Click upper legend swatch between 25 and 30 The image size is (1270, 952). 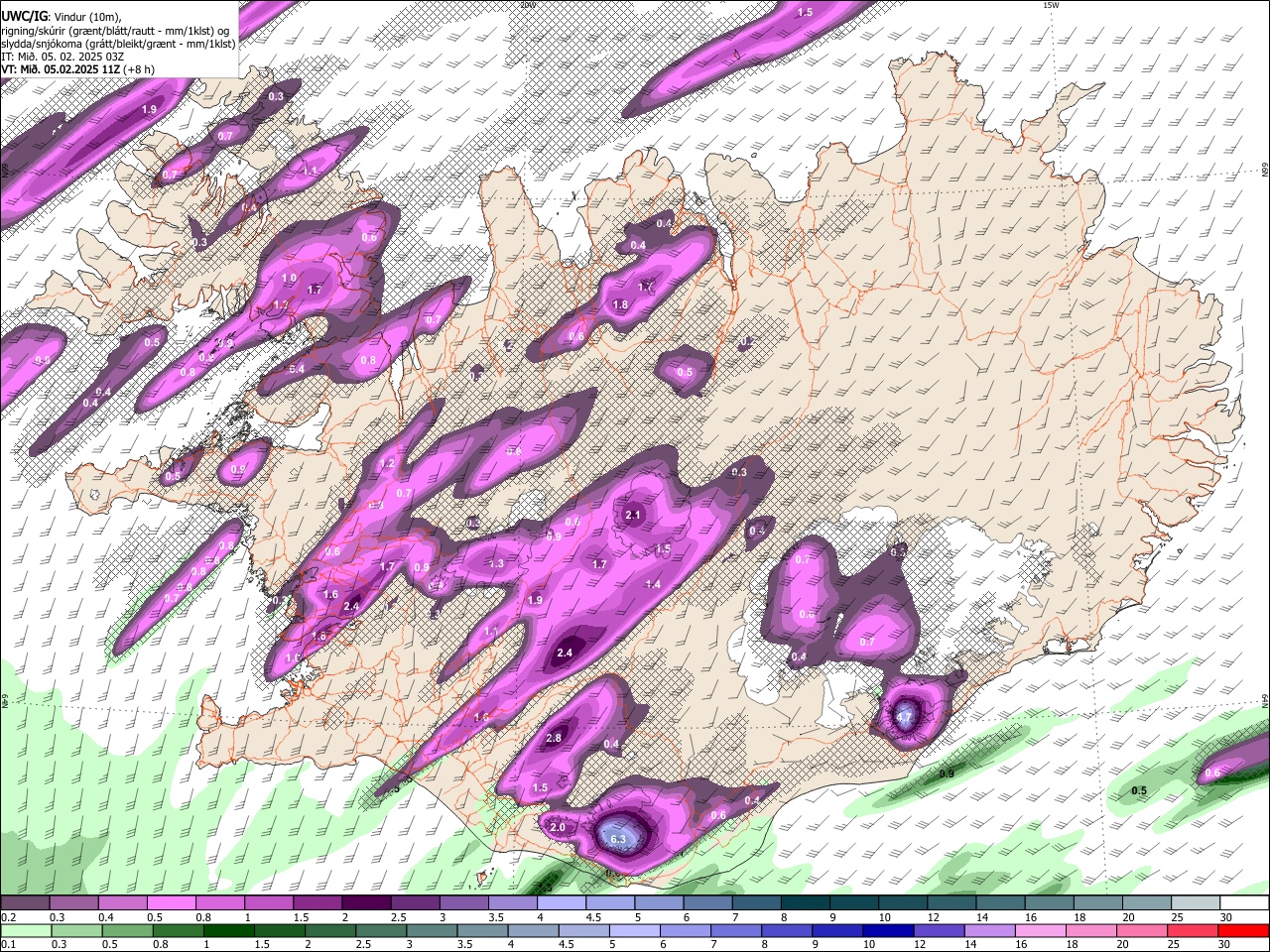(x=1196, y=903)
